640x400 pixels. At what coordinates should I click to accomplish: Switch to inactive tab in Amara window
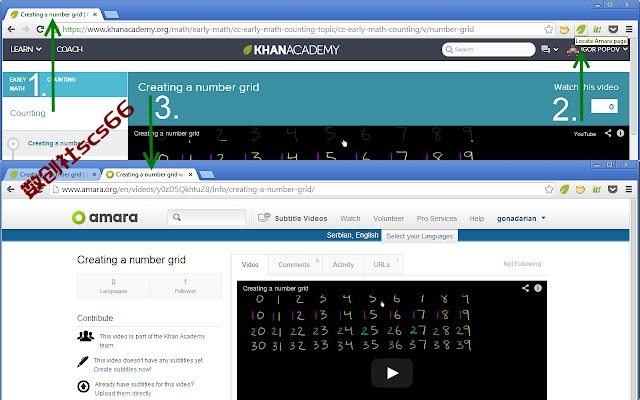[x=52, y=174]
